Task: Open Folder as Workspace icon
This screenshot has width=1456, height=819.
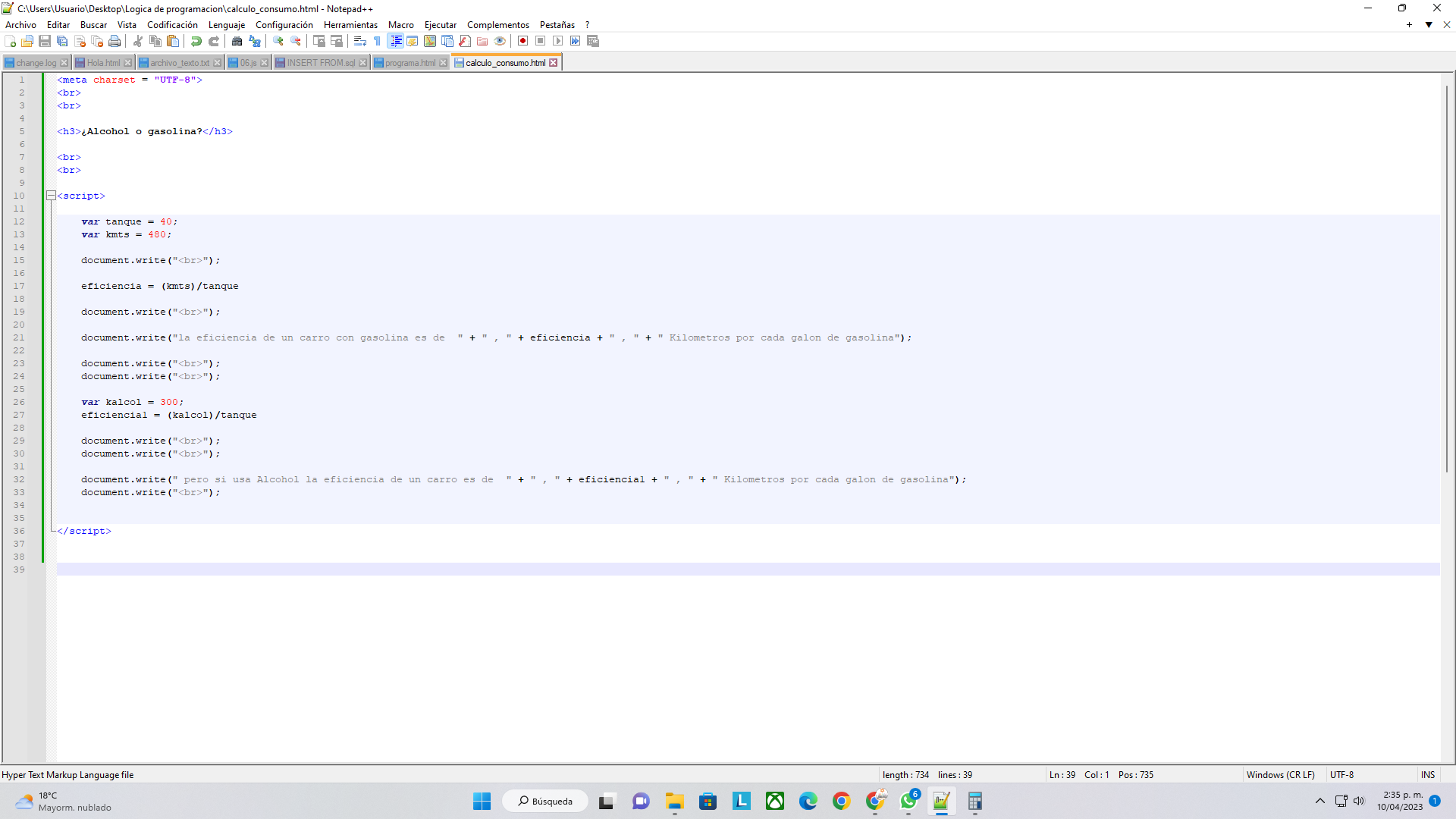Action: tap(482, 41)
